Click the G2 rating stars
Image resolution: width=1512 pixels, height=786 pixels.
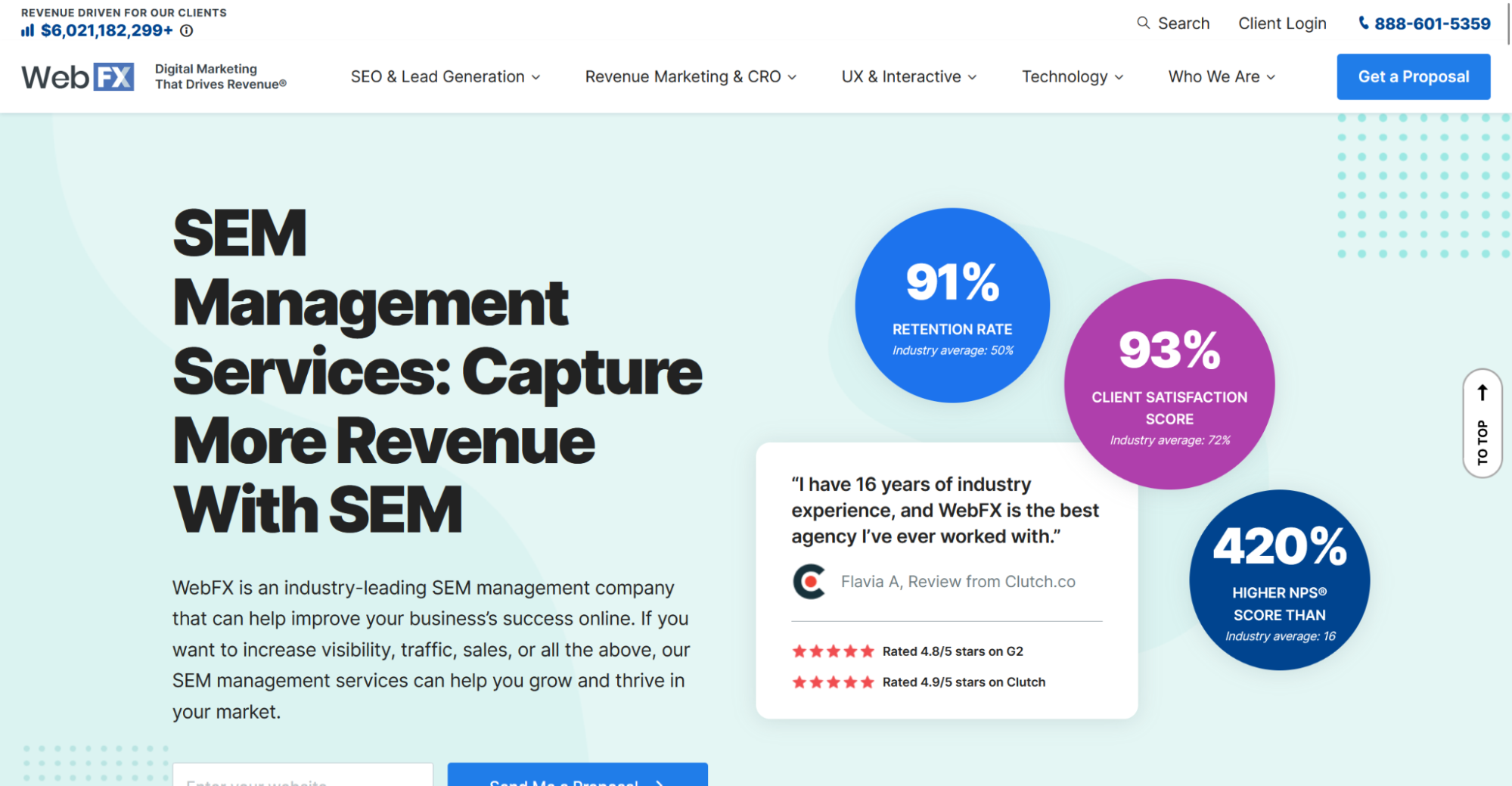(833, 651)
